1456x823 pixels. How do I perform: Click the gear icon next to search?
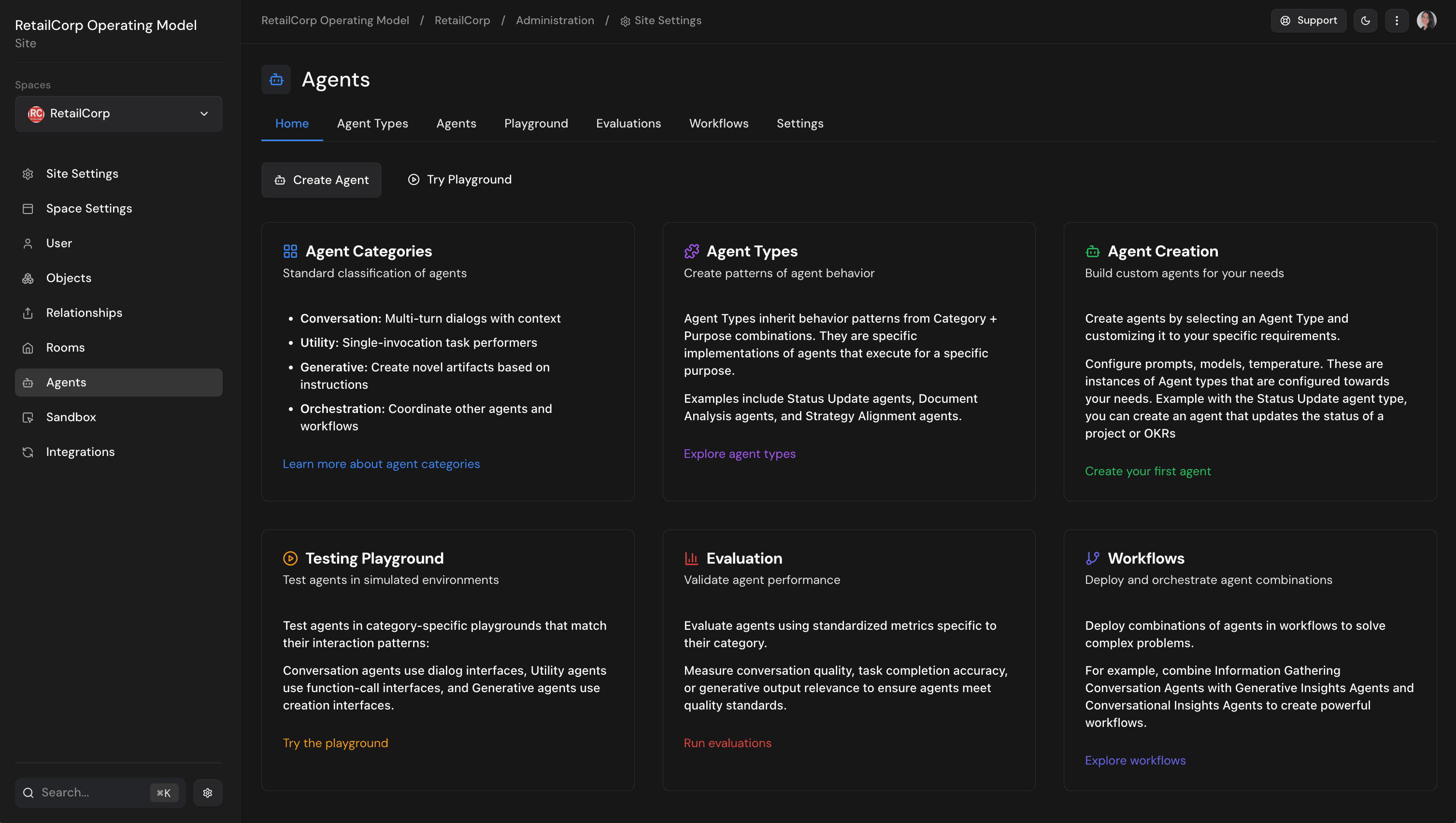click(207, 793)
